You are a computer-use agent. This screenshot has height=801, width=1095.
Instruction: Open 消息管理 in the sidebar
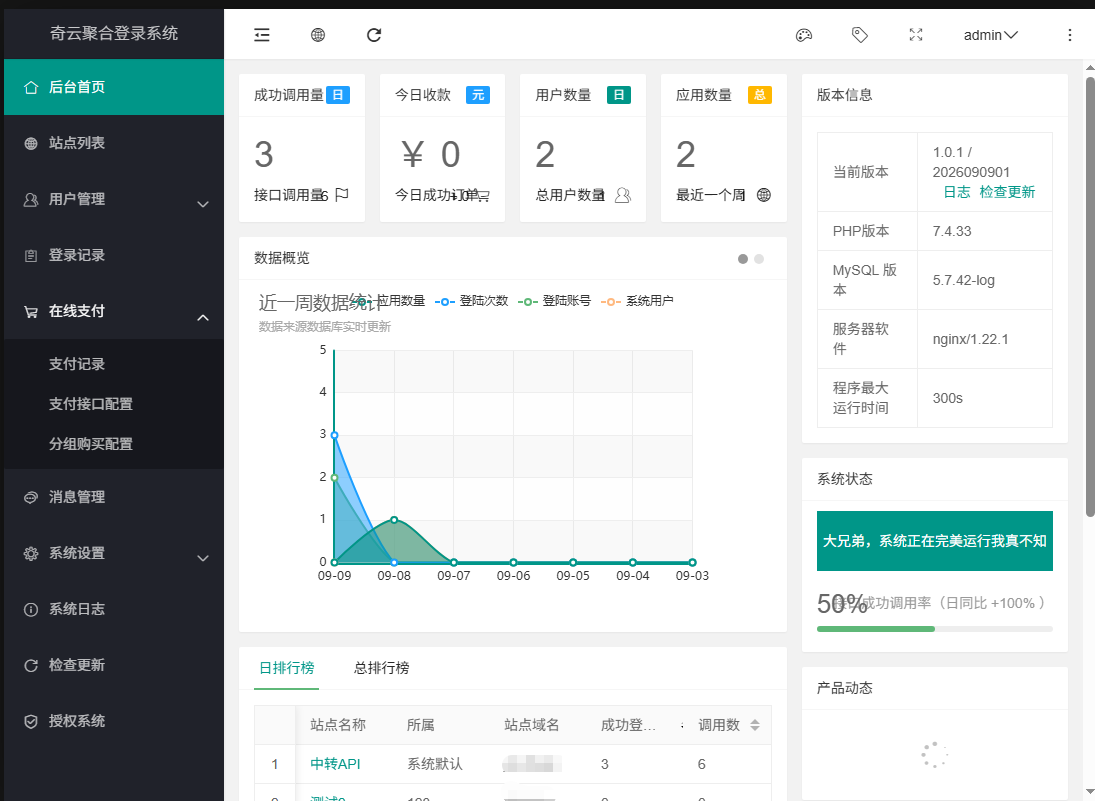click(x=114, y=497)
